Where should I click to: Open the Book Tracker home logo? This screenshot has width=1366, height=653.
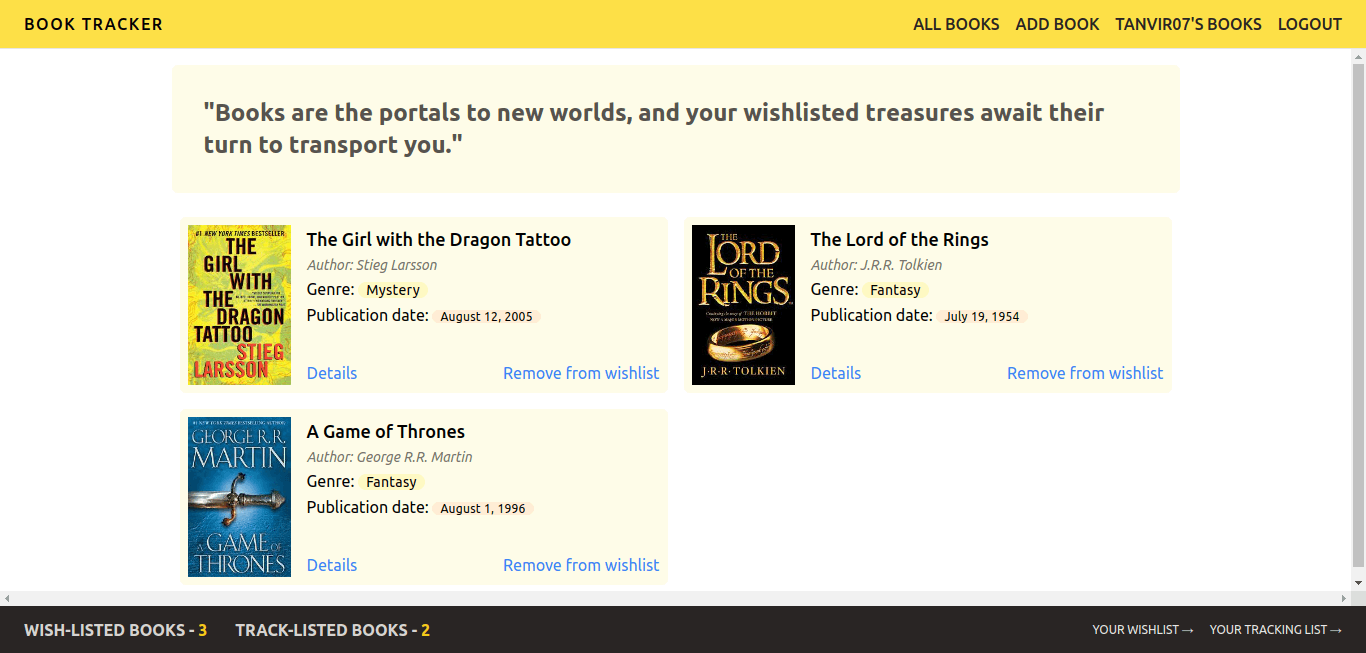point(93,24)
